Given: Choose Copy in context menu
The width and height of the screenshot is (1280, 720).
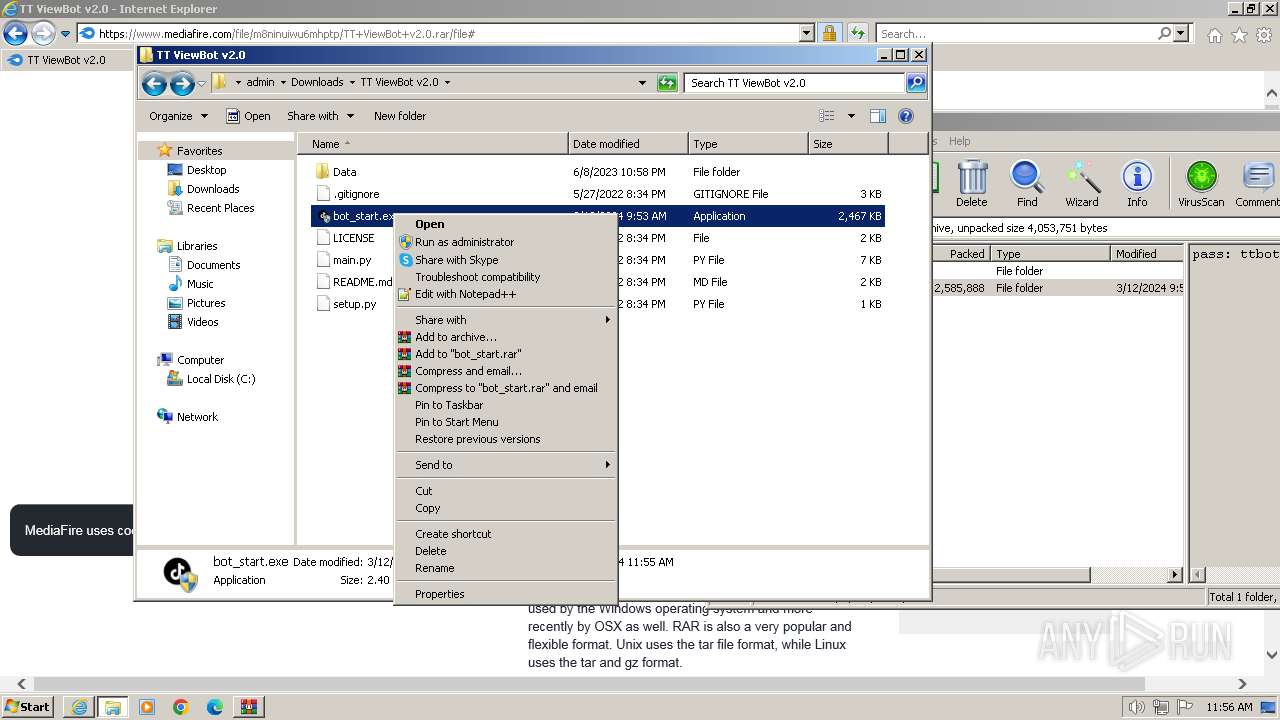Looking at the screenshot, I should [505, 508].
